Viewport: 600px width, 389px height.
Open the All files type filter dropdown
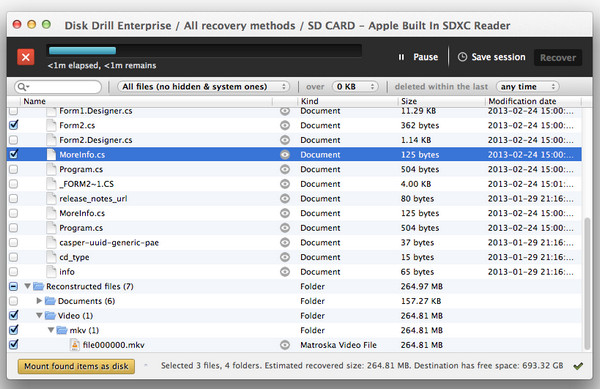click(203, 87)
